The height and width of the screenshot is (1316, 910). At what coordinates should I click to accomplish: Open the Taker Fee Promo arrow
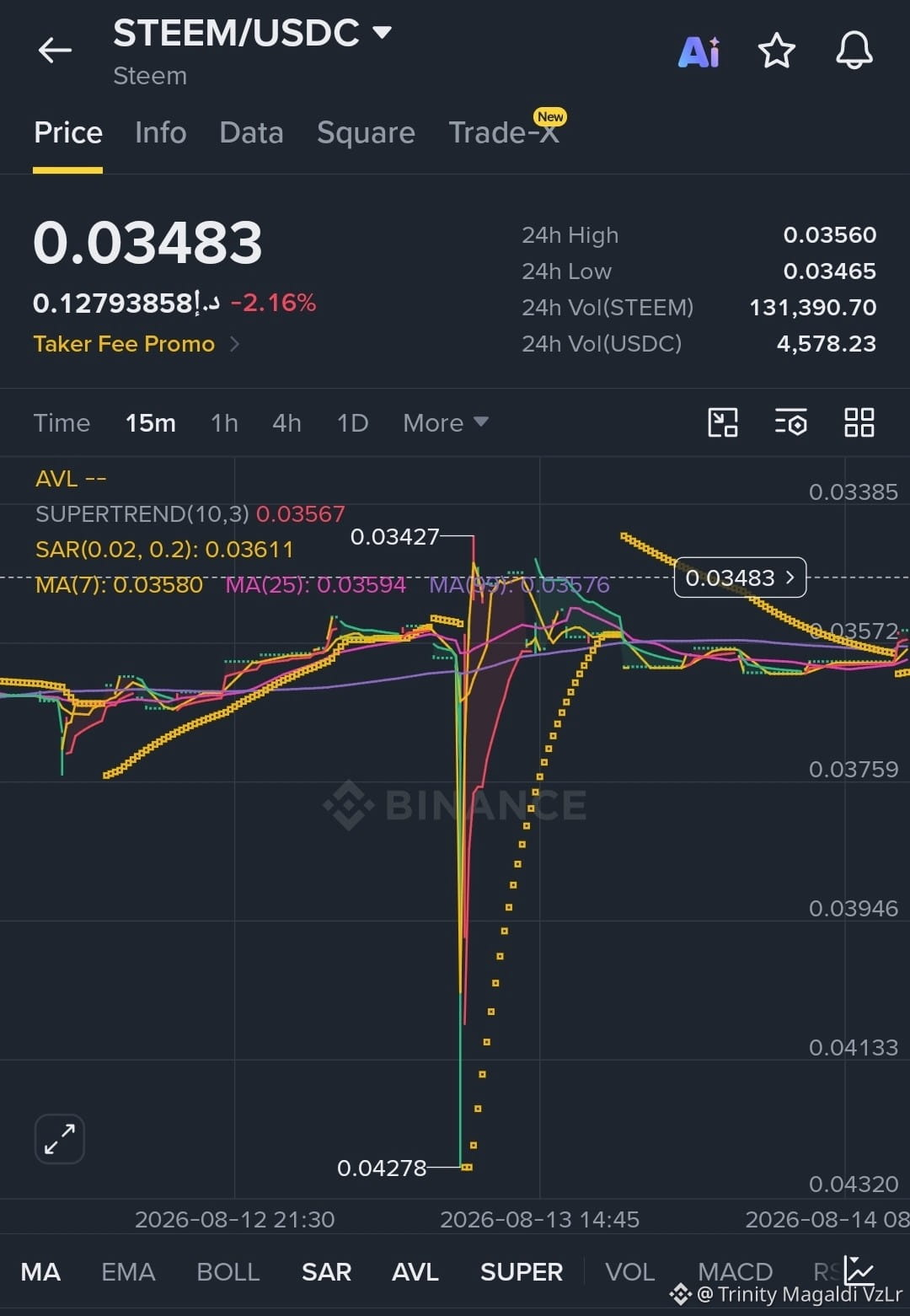coord(235,344)
